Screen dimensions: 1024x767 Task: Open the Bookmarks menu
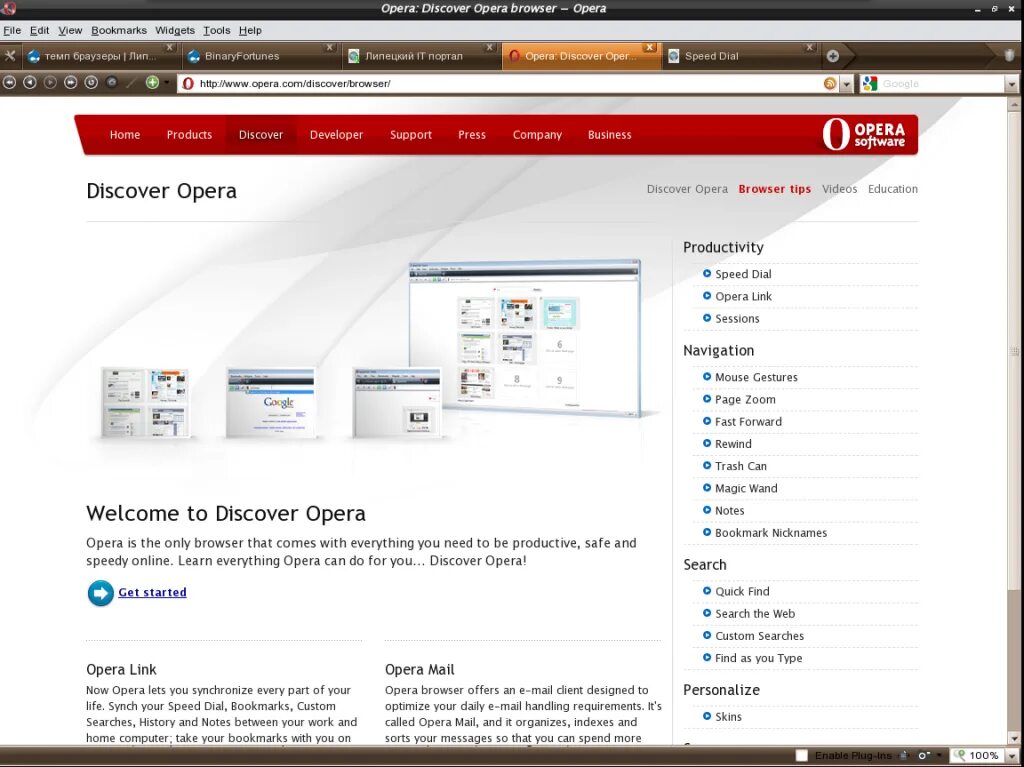119,30
